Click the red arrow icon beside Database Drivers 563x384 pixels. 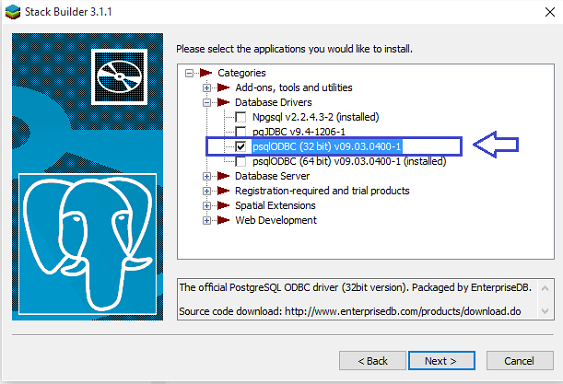click(x=223, y=102)
